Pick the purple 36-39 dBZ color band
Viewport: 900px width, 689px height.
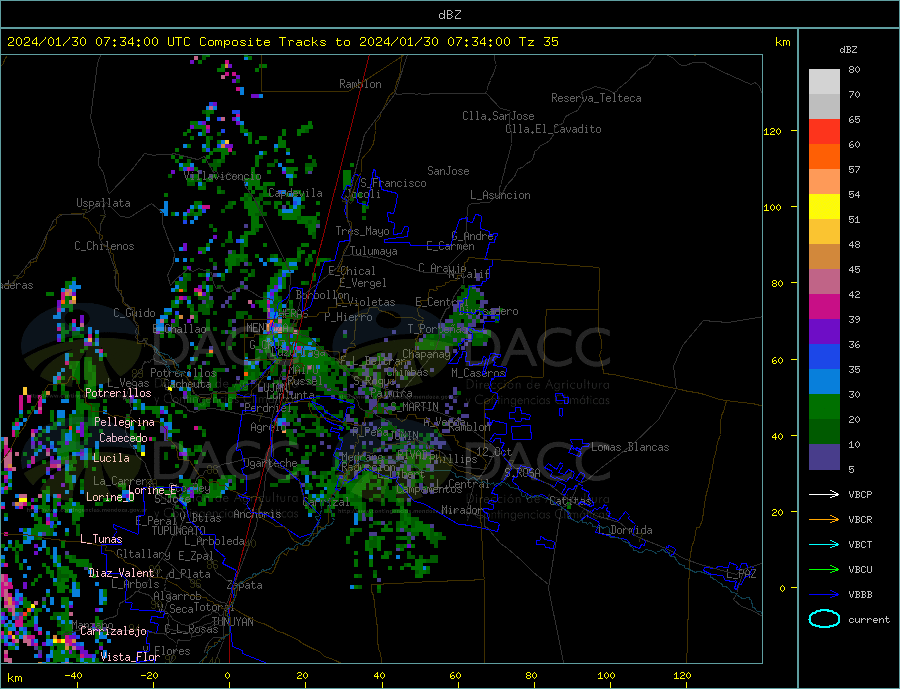click(824, 332)
